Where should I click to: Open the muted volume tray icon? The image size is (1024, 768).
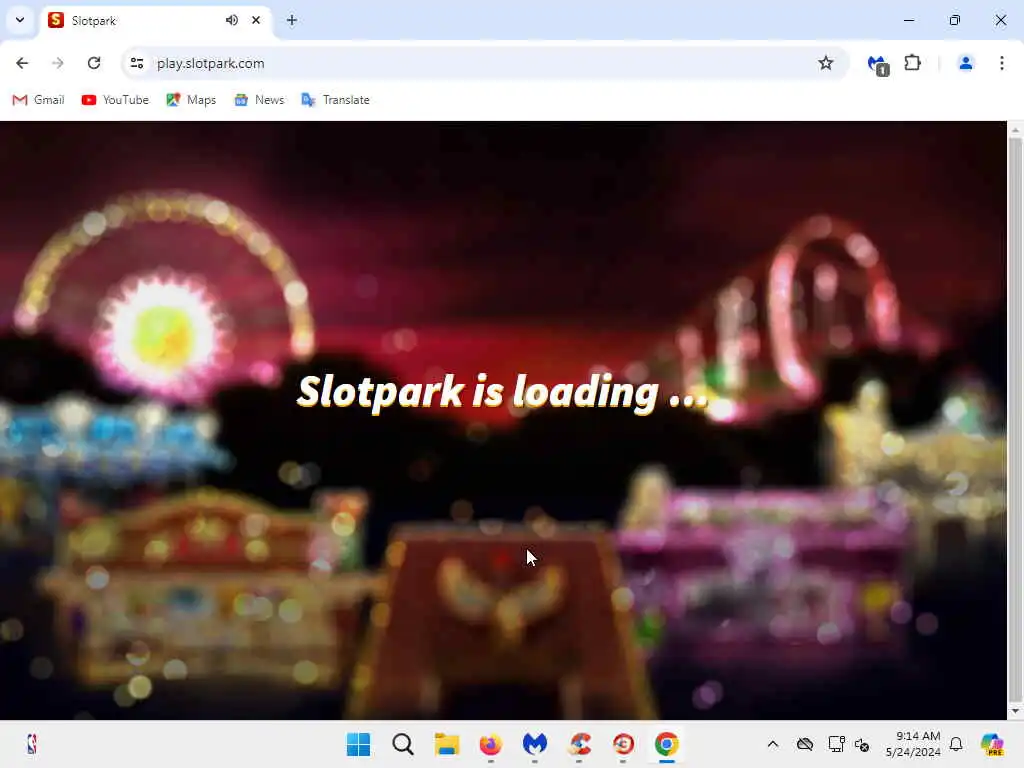point(861,744)
